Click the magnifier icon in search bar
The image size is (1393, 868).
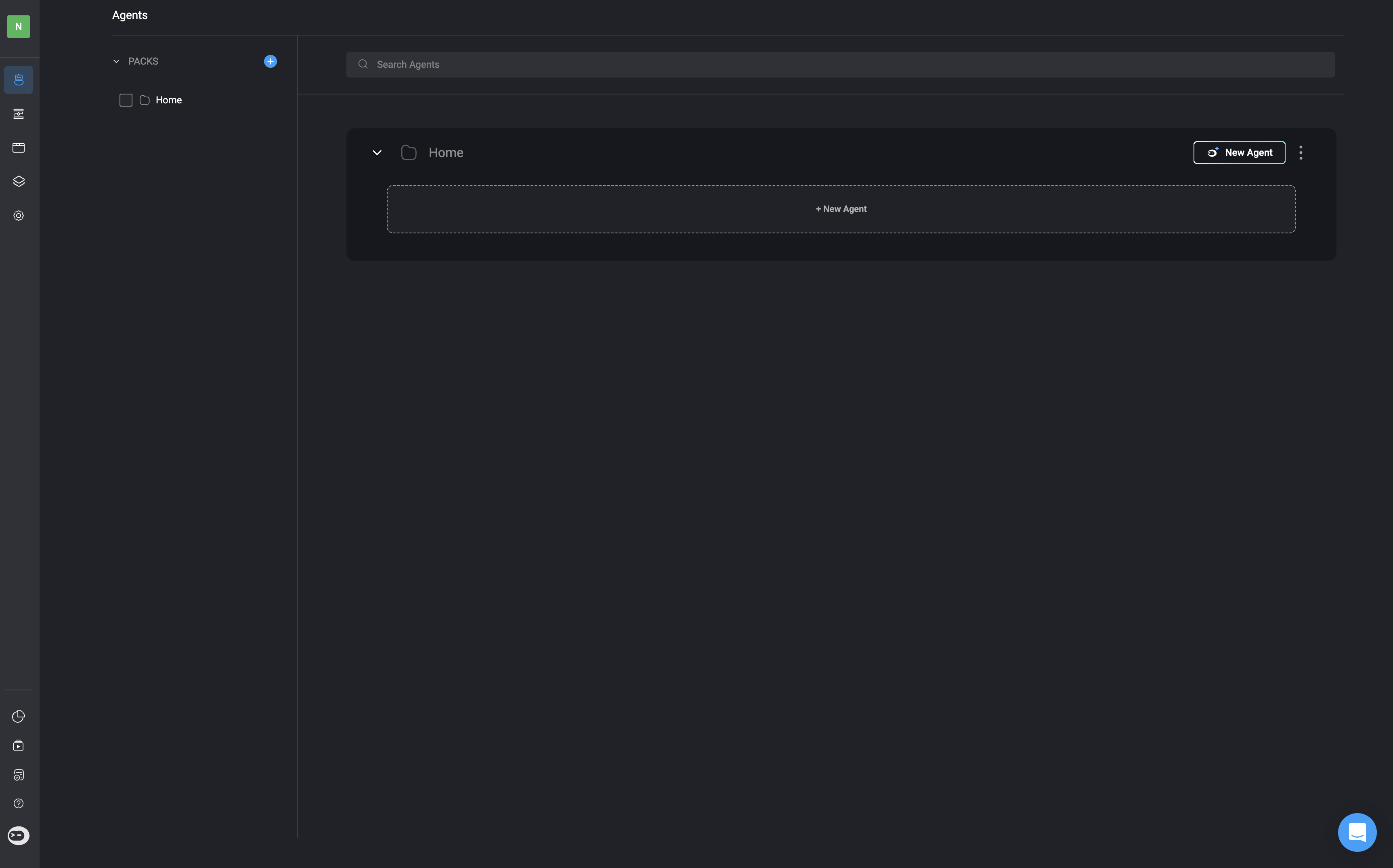point(363,64)
